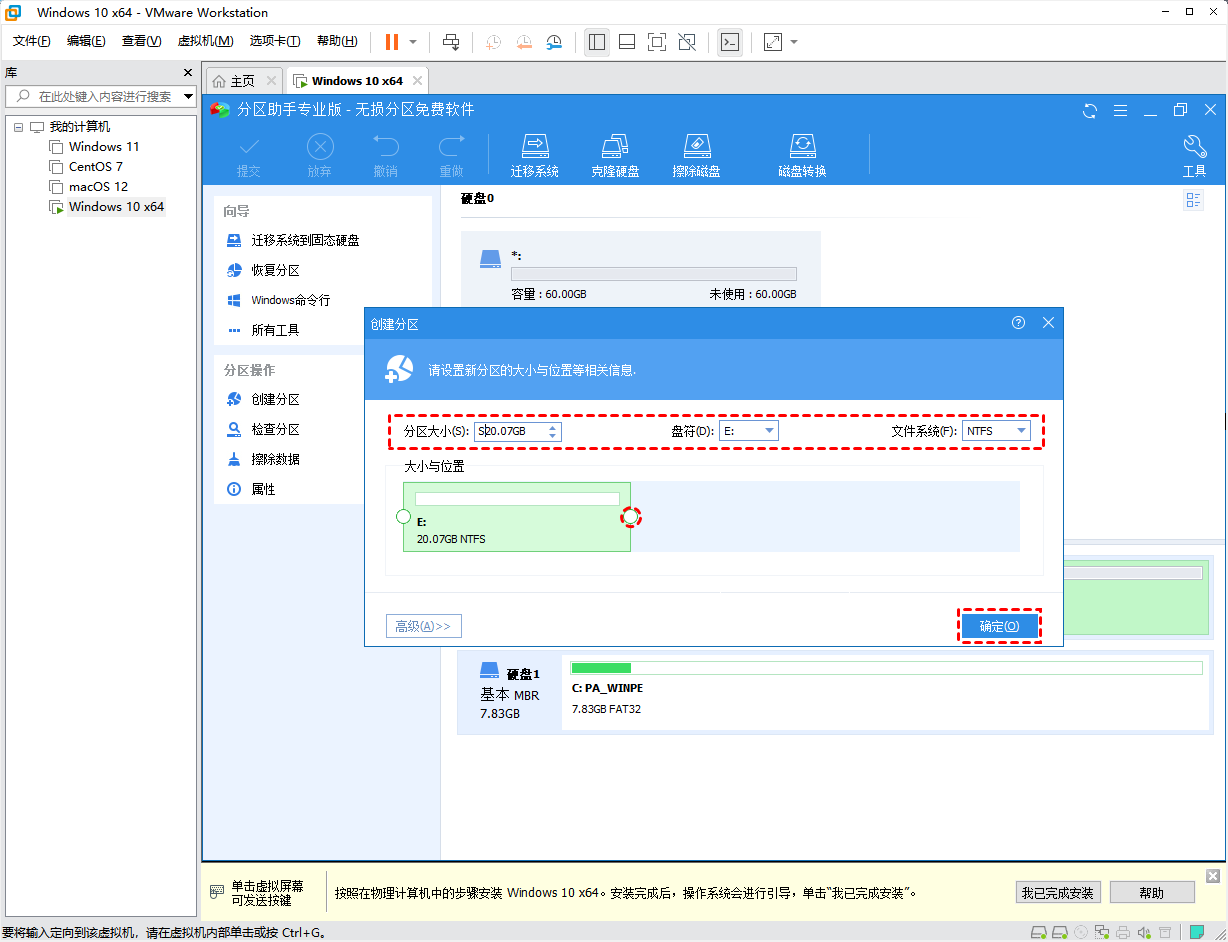This screenshot has height=942, width=1228.
Task: Click the 我已完成安装 button
Action: tap(1058, 893)
